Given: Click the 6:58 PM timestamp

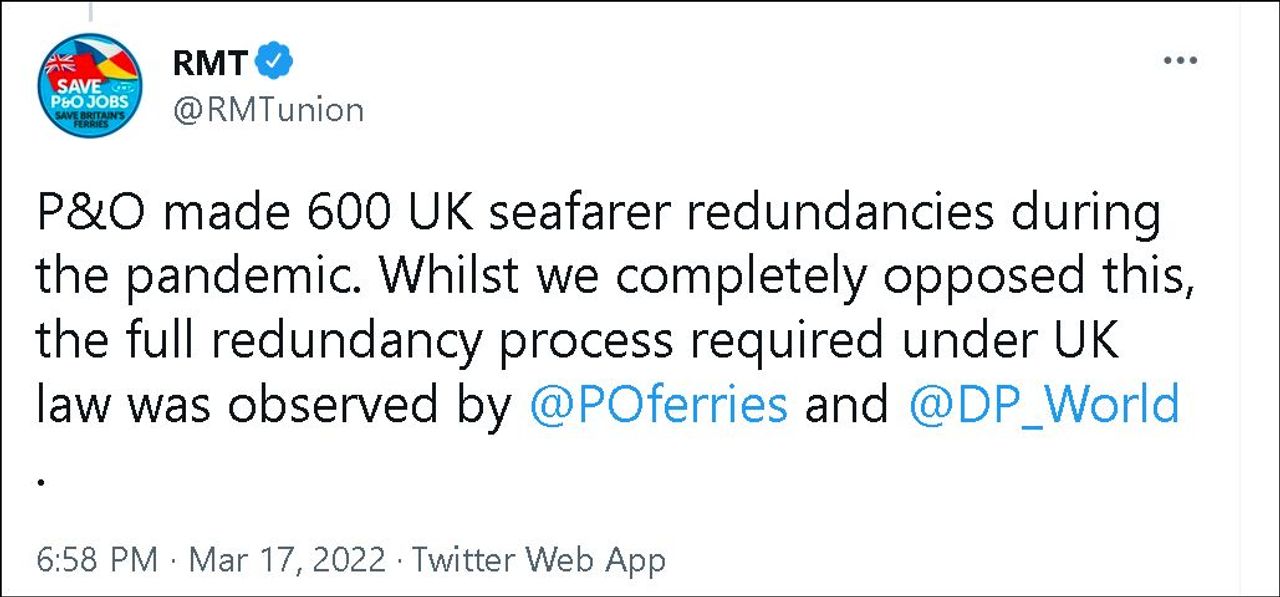Looking at the screenshot, I should [97, 560].
